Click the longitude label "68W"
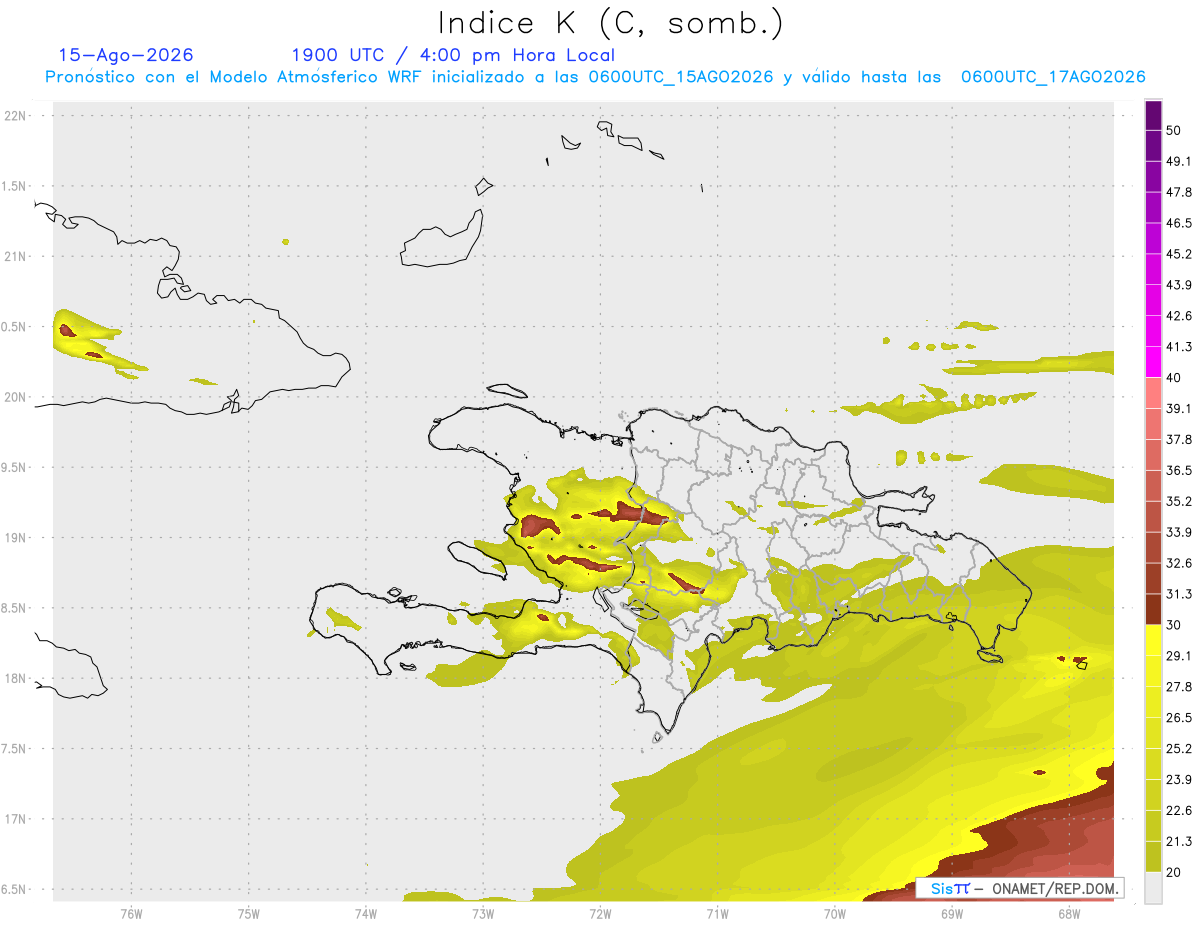This screenshot has height=927, width=1200. (x=1069, y=914)
